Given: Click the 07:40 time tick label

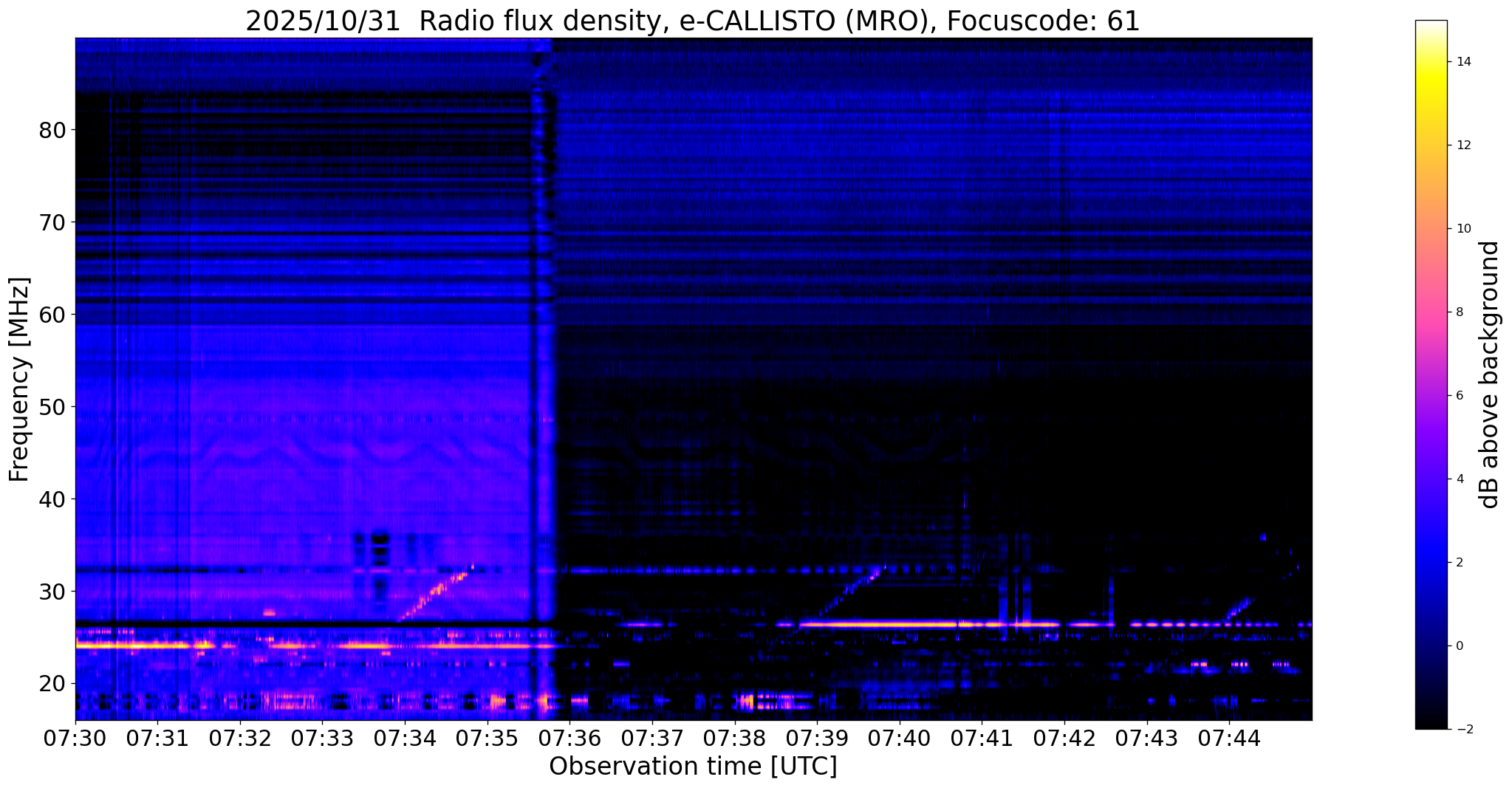Looking at the screenshot, I should coord(900,739).
